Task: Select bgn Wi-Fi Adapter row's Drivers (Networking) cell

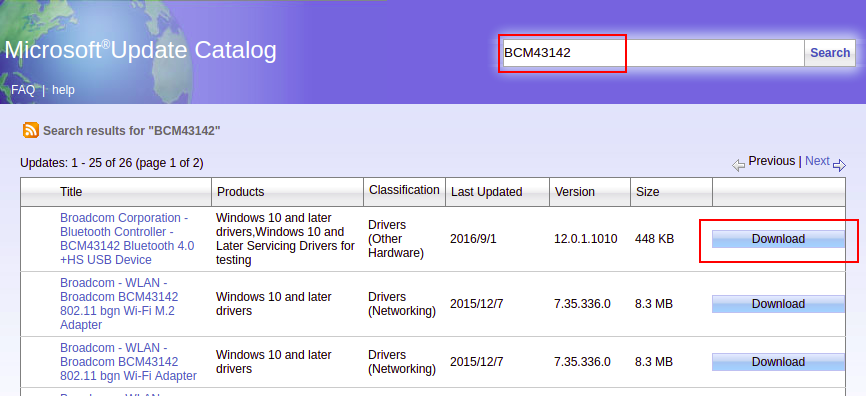Action: (402, 362)
